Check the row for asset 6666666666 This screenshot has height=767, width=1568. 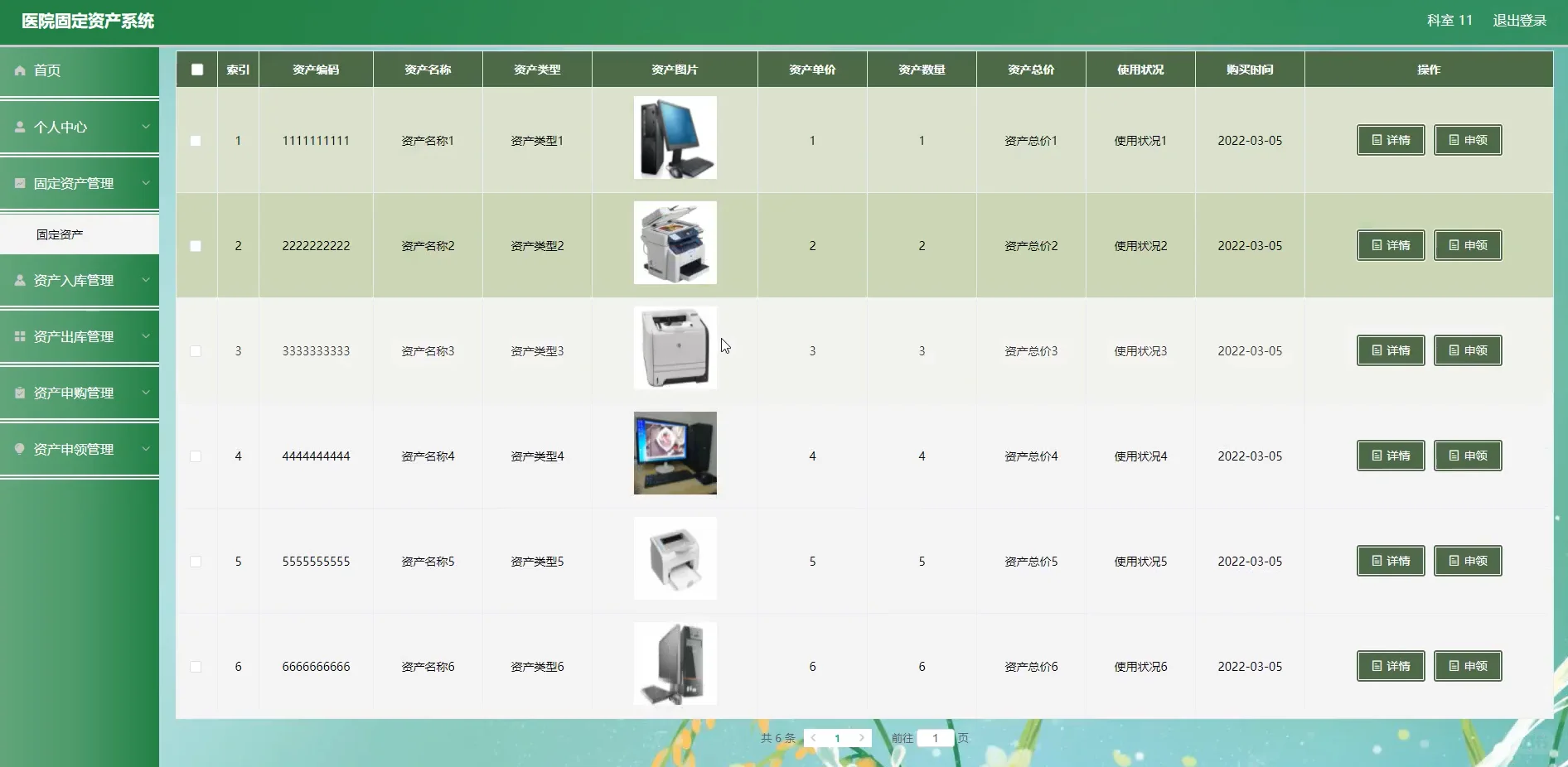(196, 667)
